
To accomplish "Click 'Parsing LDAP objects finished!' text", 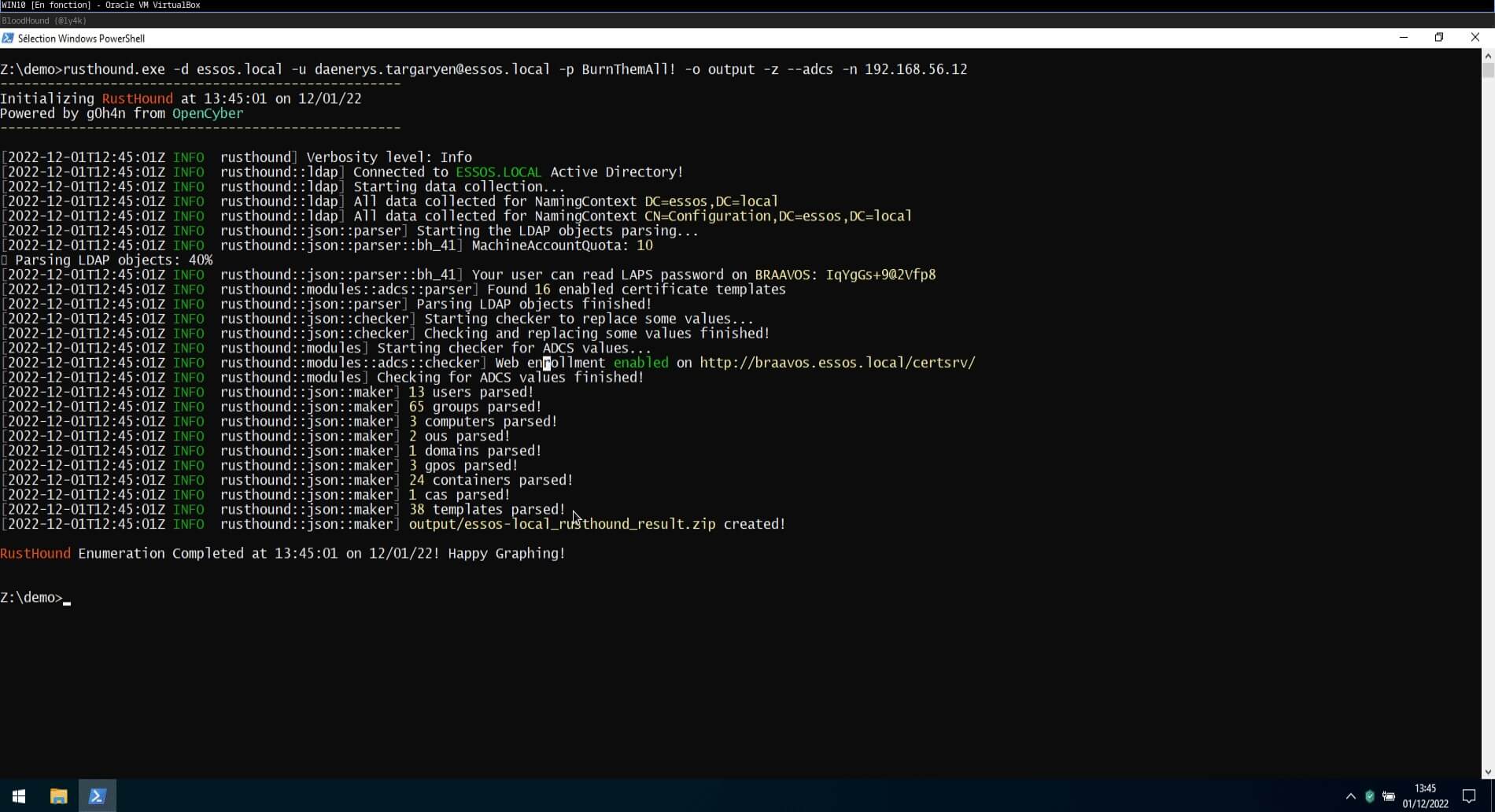I will click(534, 304).
